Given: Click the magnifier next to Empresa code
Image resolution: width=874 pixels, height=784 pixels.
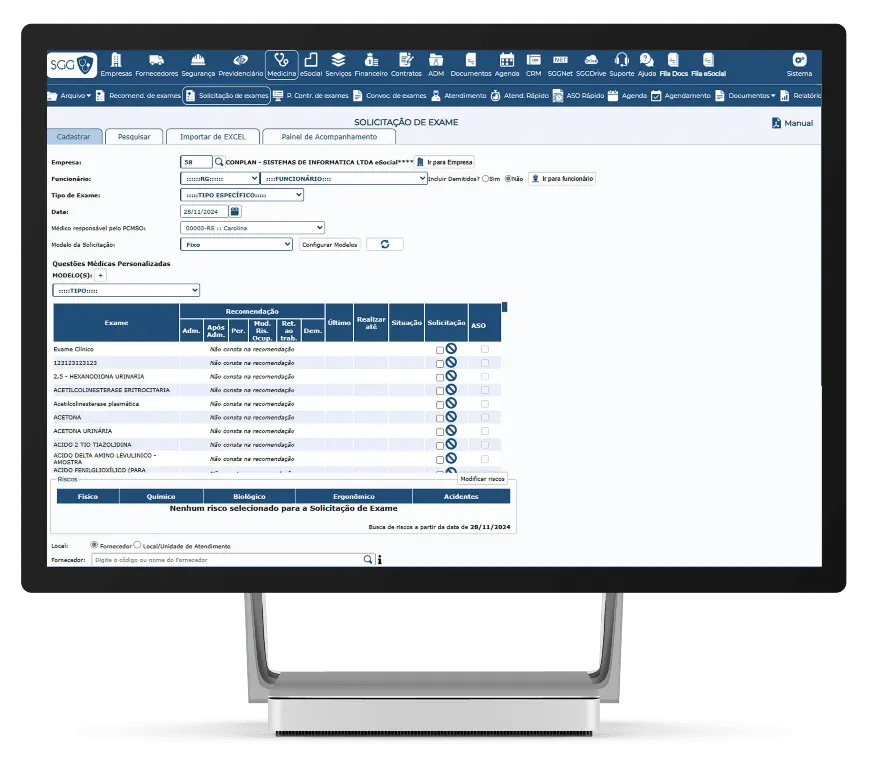Looking at the screenshot, I should 219,162.
